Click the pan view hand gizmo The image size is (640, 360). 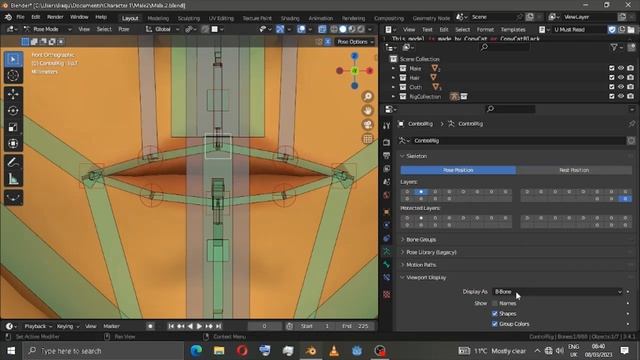point(368,111)
